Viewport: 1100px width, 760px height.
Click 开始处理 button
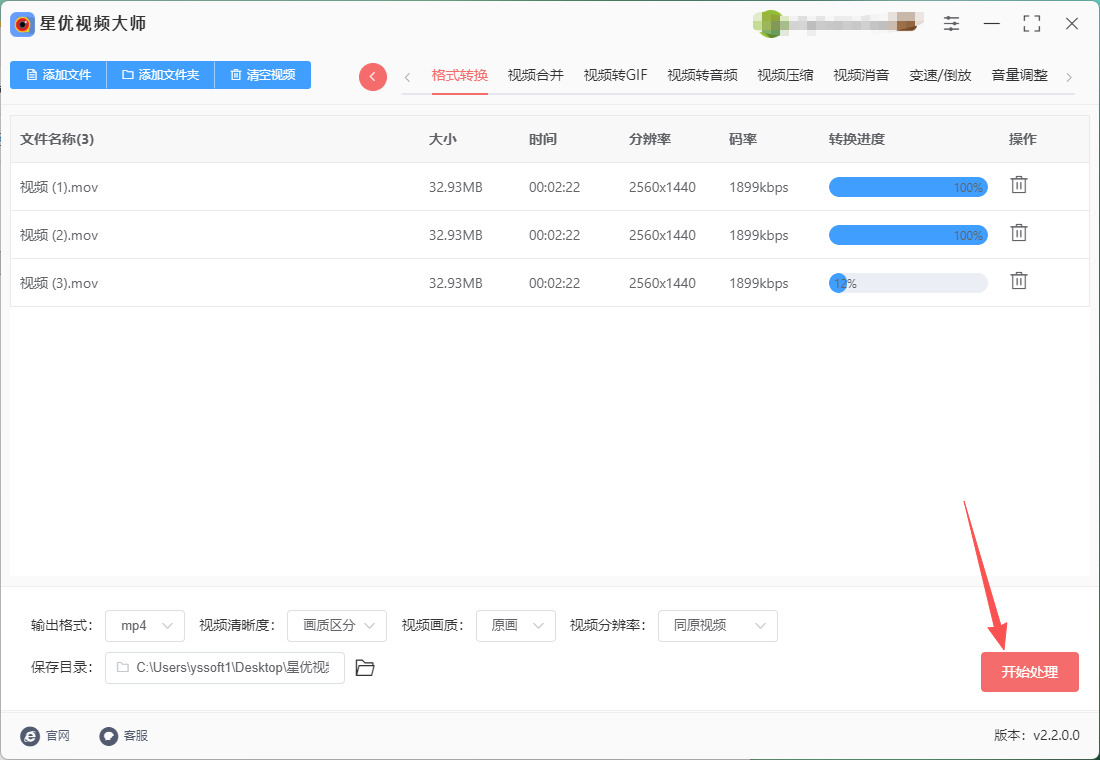click(x=1029, y=672)
